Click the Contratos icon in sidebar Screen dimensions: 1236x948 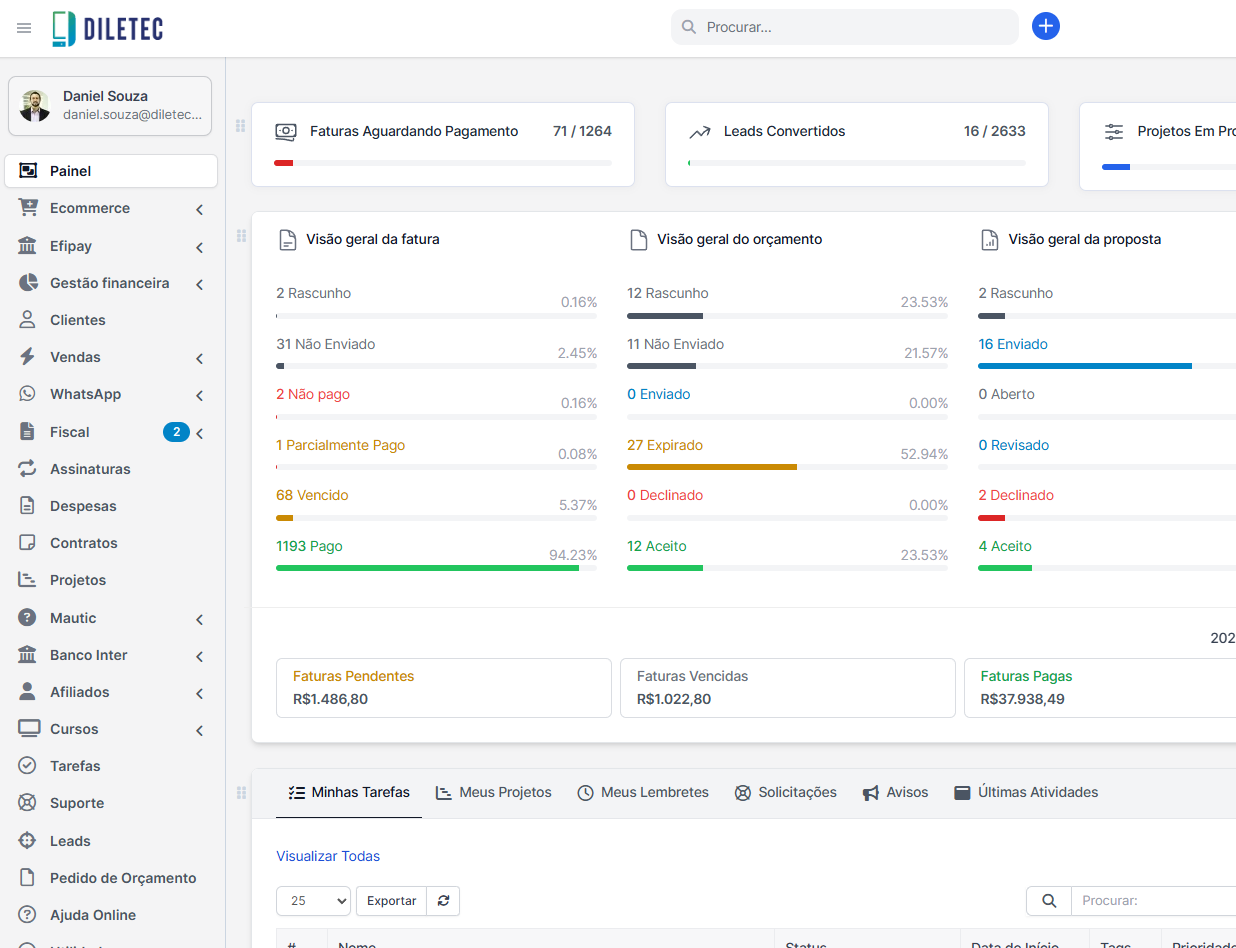28,543
